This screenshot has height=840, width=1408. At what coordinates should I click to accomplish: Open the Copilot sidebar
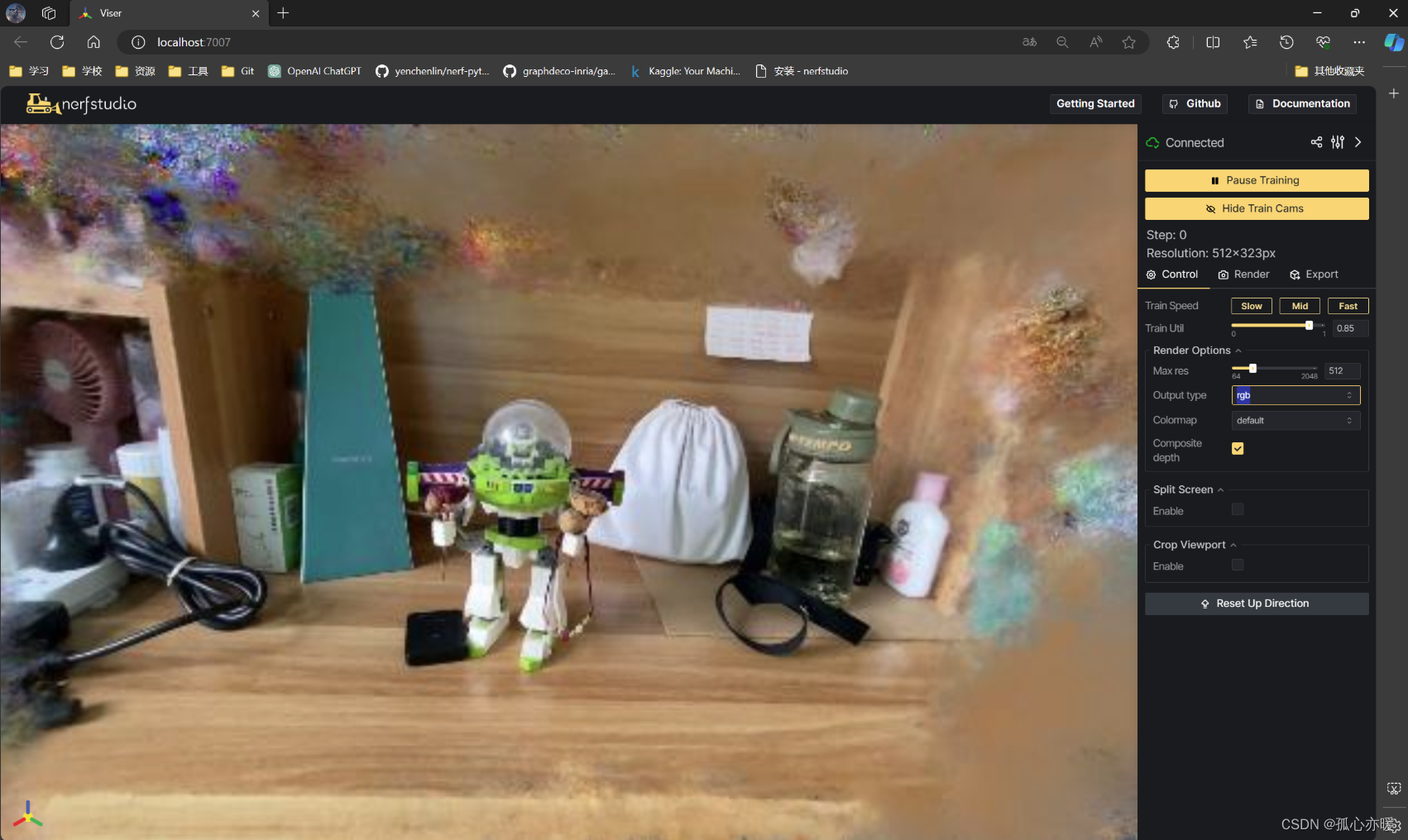point(1394,42)
